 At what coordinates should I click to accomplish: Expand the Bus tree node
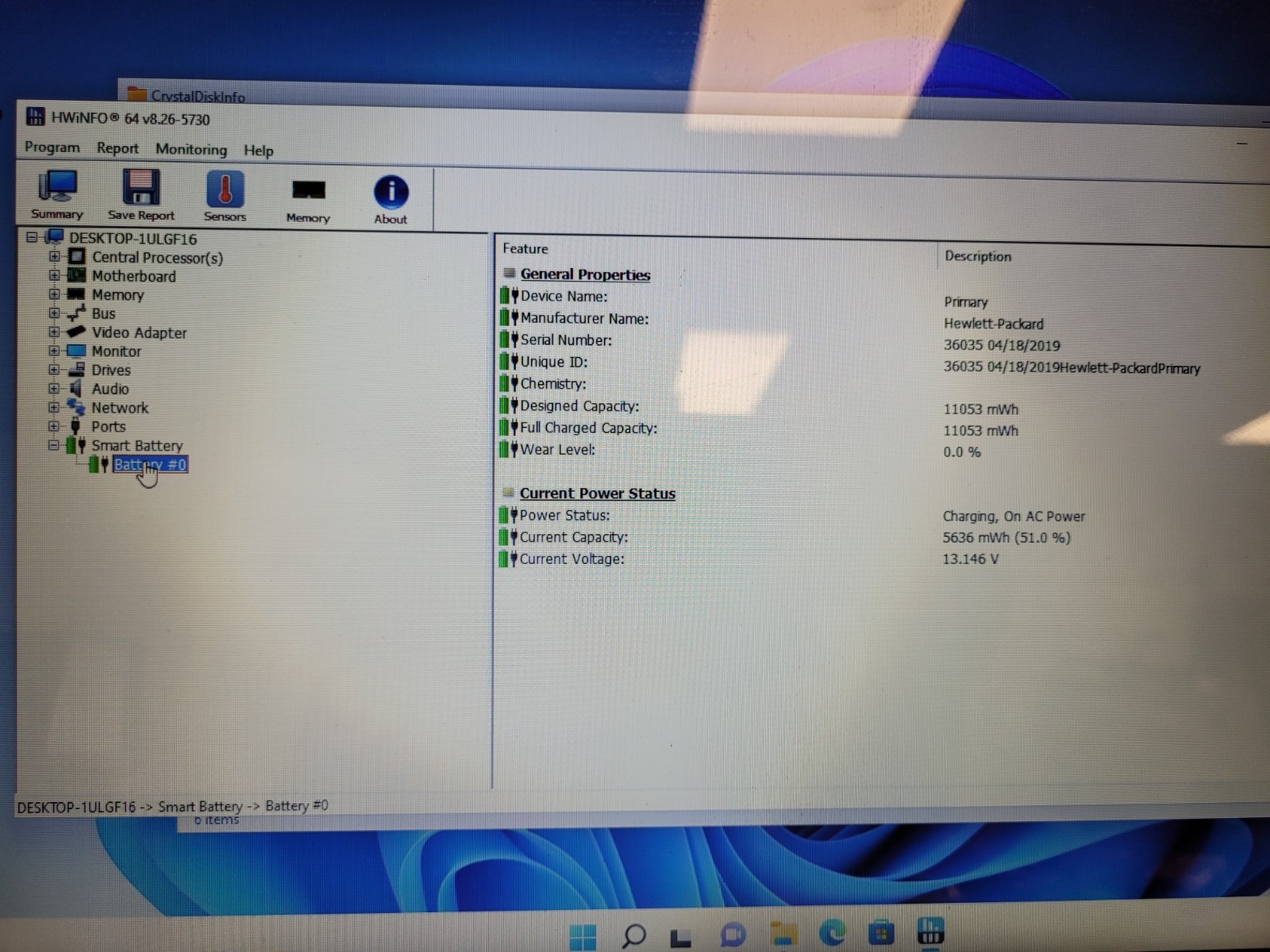(x=54, y=313)
